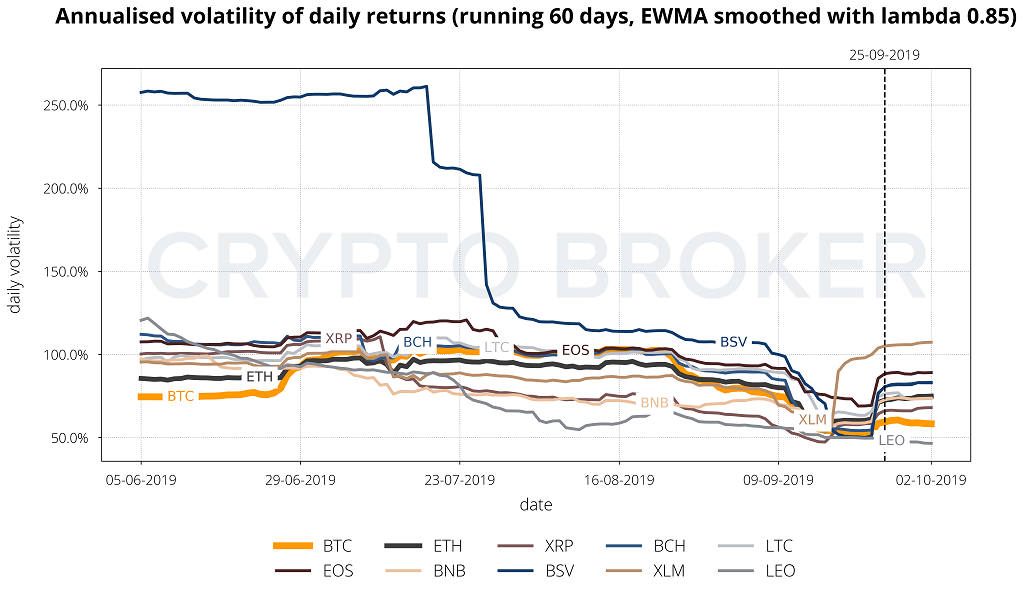This screenshot has height=594, width=1024.
Task: Select the BCH text label in the legend
Action: pos(670,546)
